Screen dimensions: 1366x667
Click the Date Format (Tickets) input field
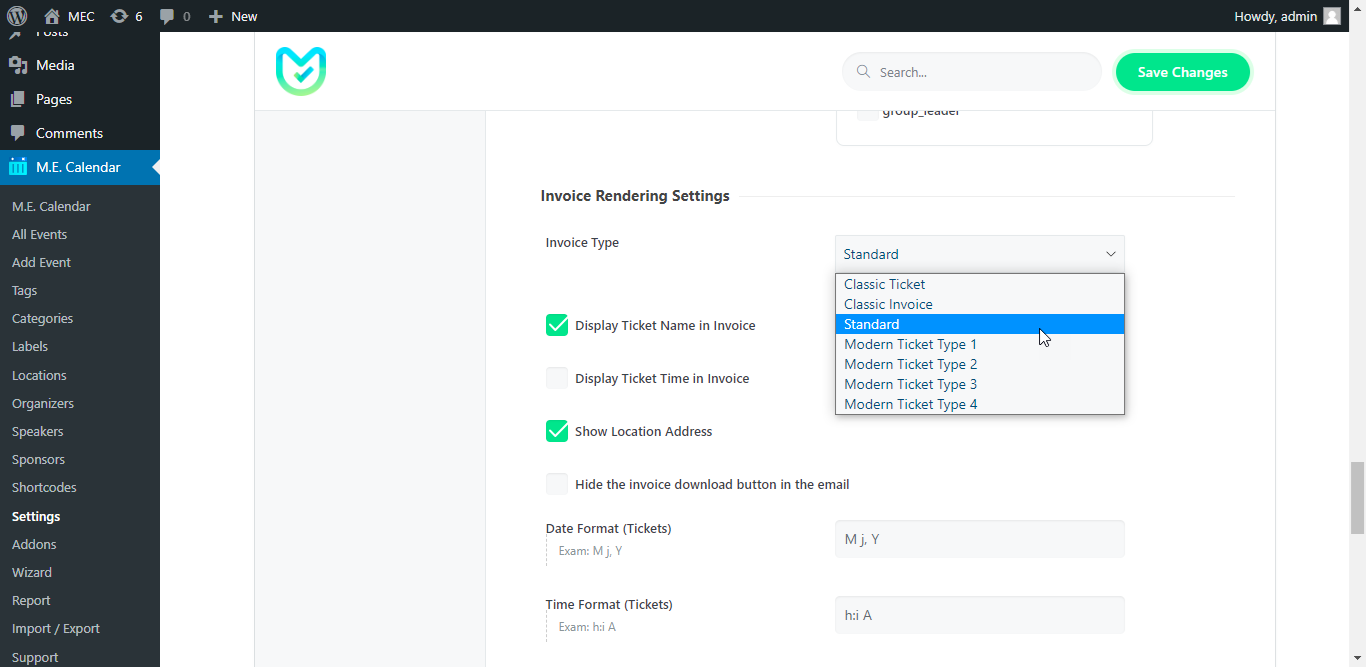pyautogui.click(x=979, y=539)
